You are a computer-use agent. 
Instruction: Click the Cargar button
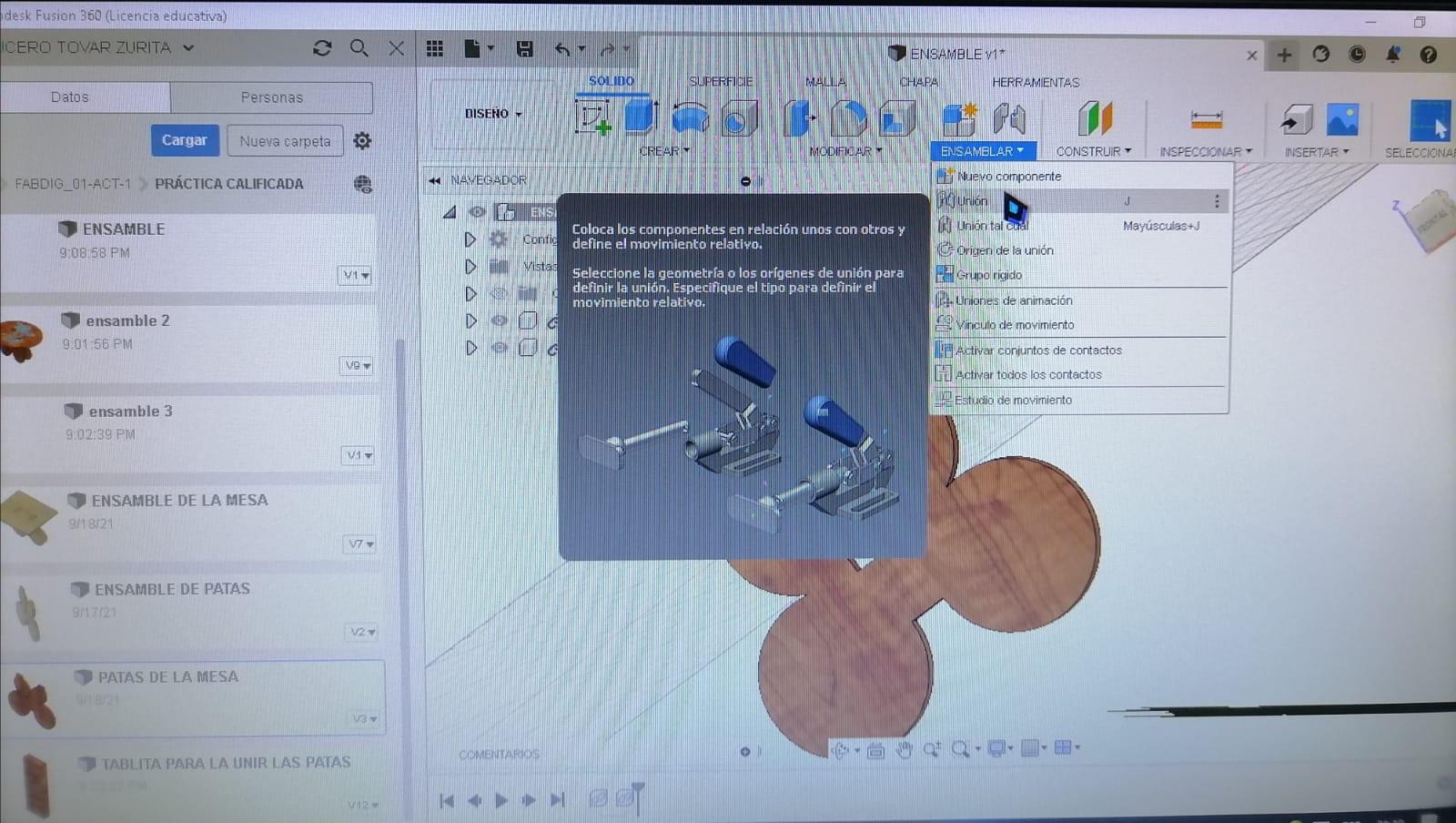(185, 140)
